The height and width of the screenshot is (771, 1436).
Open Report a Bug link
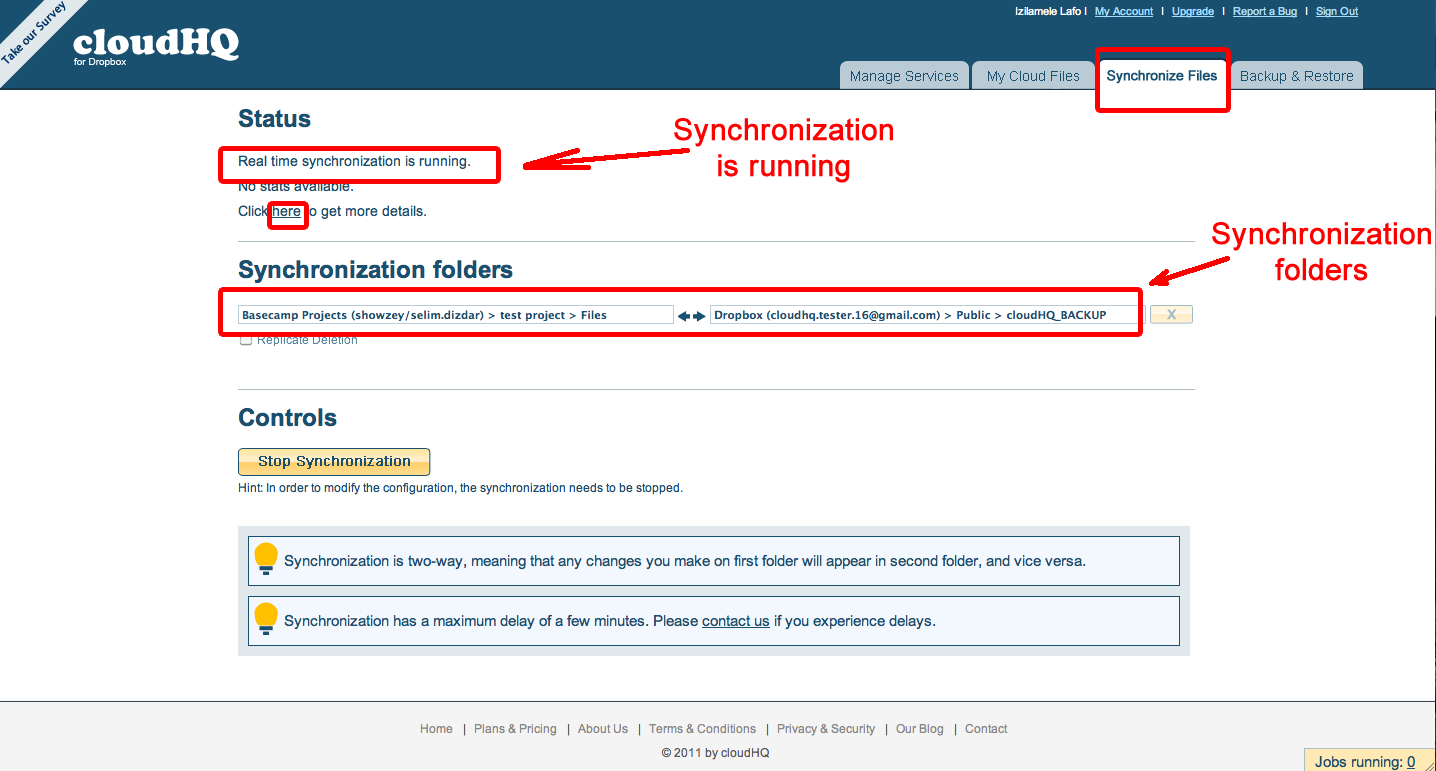point(1265,12)
